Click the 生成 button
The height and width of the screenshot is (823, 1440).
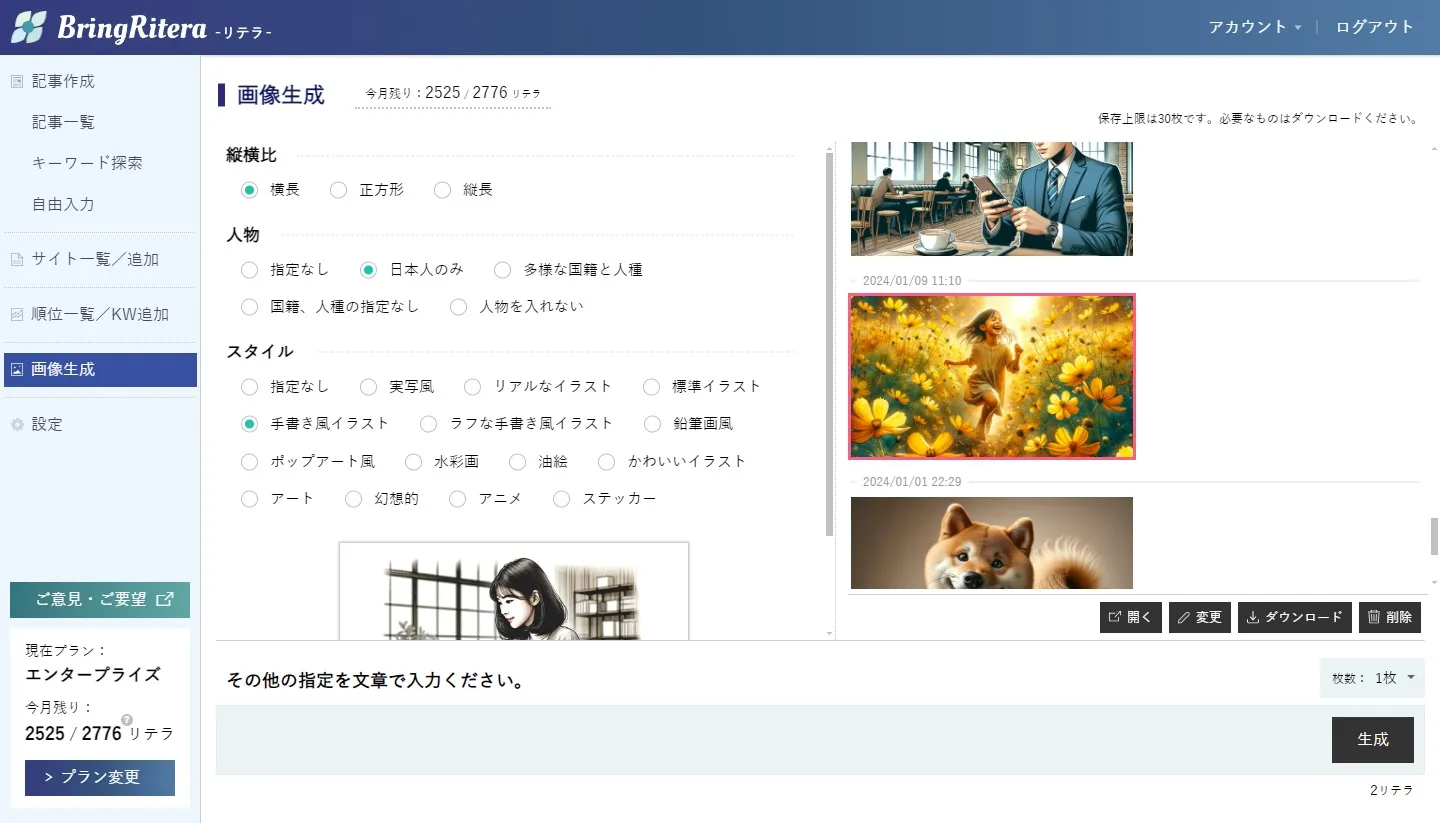(x=1372, y=740)
